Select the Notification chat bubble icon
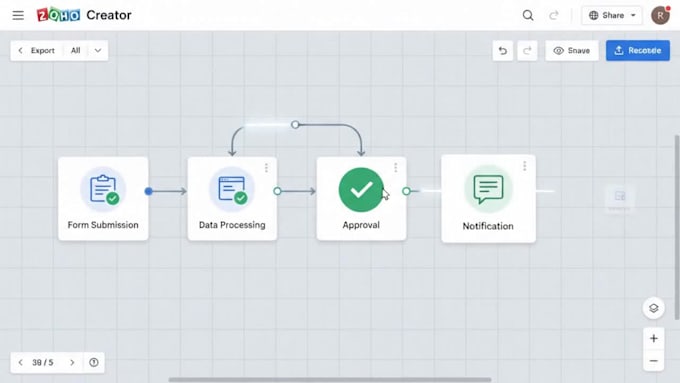The height and width of the screenshot is (383, 680). pos(488,189)
